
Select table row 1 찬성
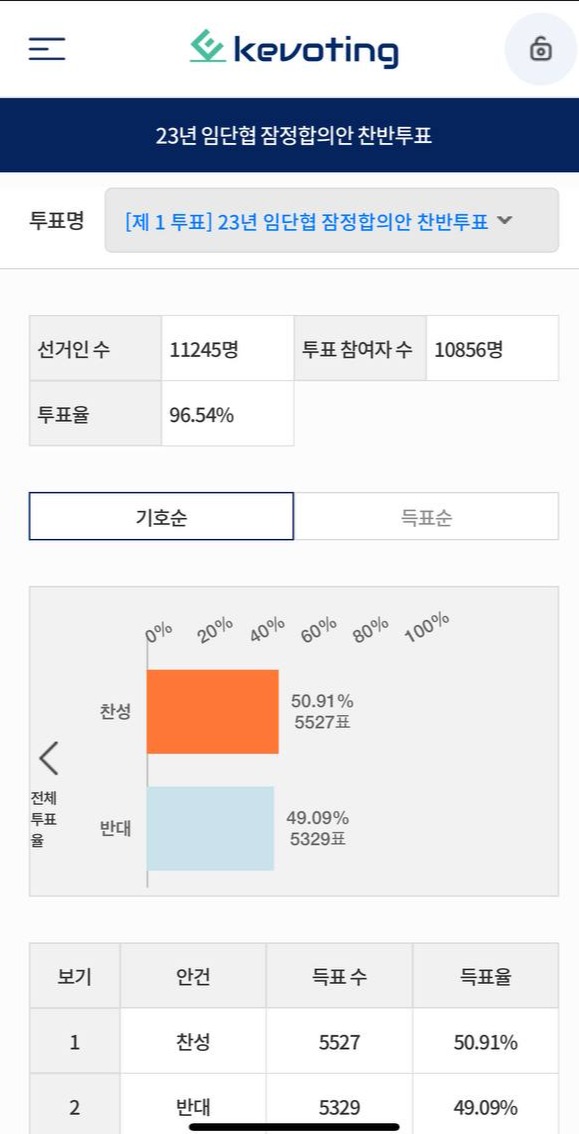pos(294,1042)
